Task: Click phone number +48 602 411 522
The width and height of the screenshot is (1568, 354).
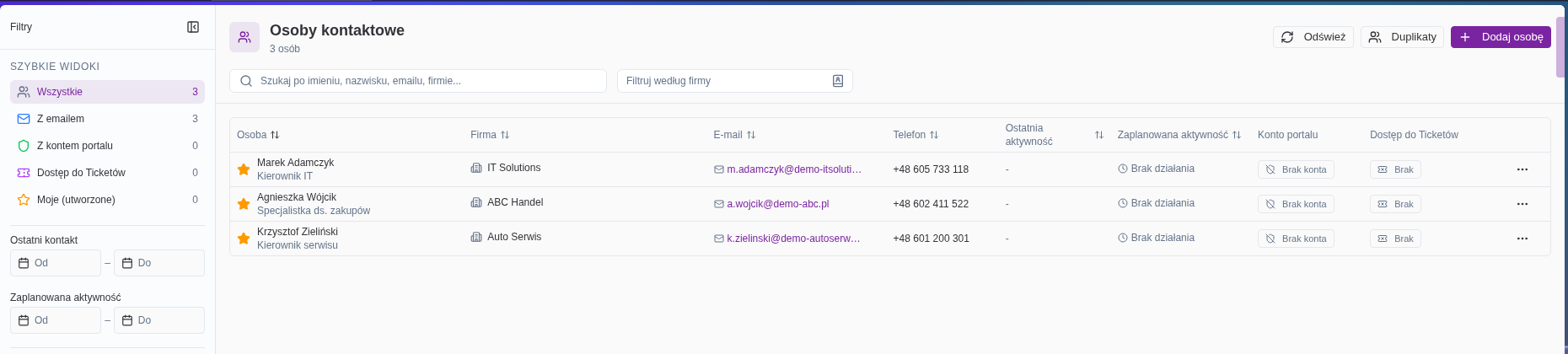Action: (931, 204)
